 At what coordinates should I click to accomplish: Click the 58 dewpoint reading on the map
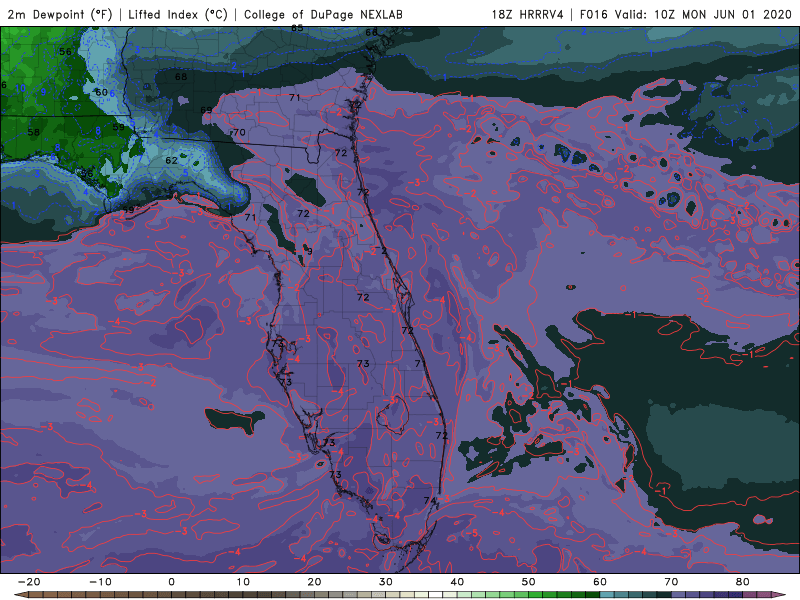(x=34, y=132)
